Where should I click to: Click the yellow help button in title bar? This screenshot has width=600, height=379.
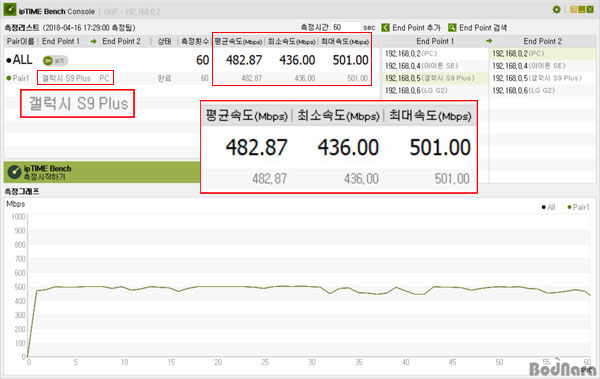click(x=573, y=10)
